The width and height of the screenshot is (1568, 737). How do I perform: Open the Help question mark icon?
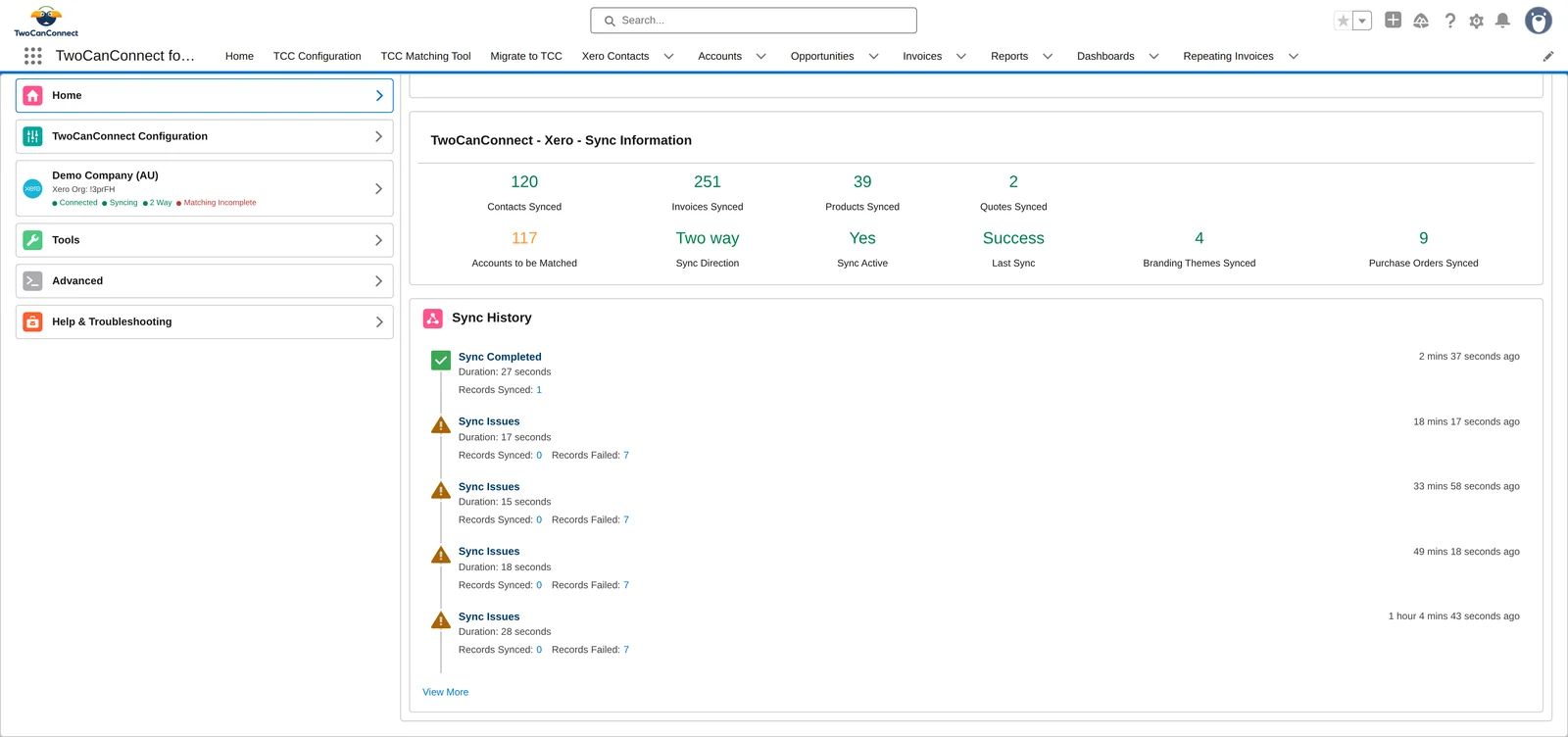click(1450, 21)
